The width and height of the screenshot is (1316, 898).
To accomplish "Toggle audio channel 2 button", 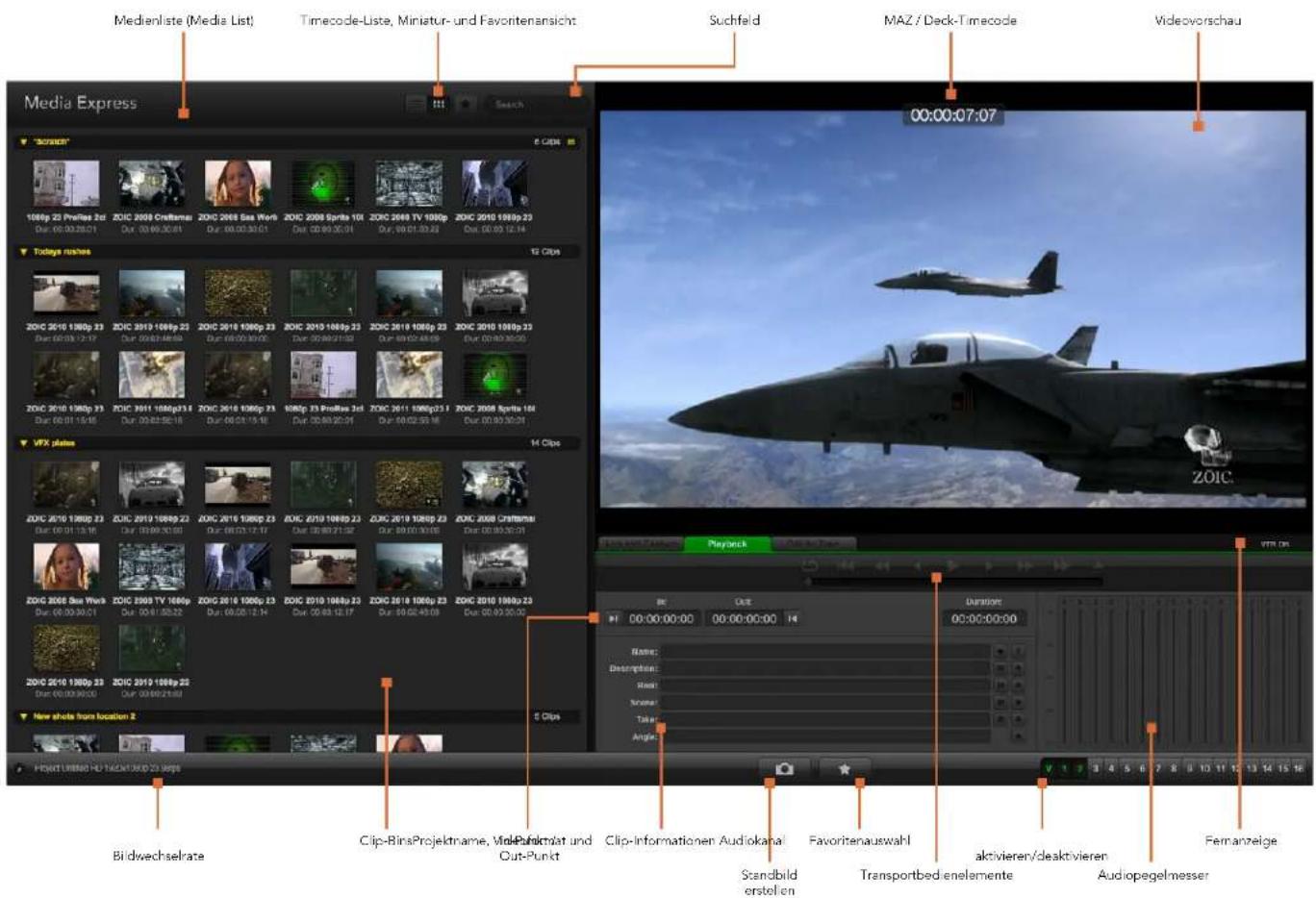I will (1079, 768).
